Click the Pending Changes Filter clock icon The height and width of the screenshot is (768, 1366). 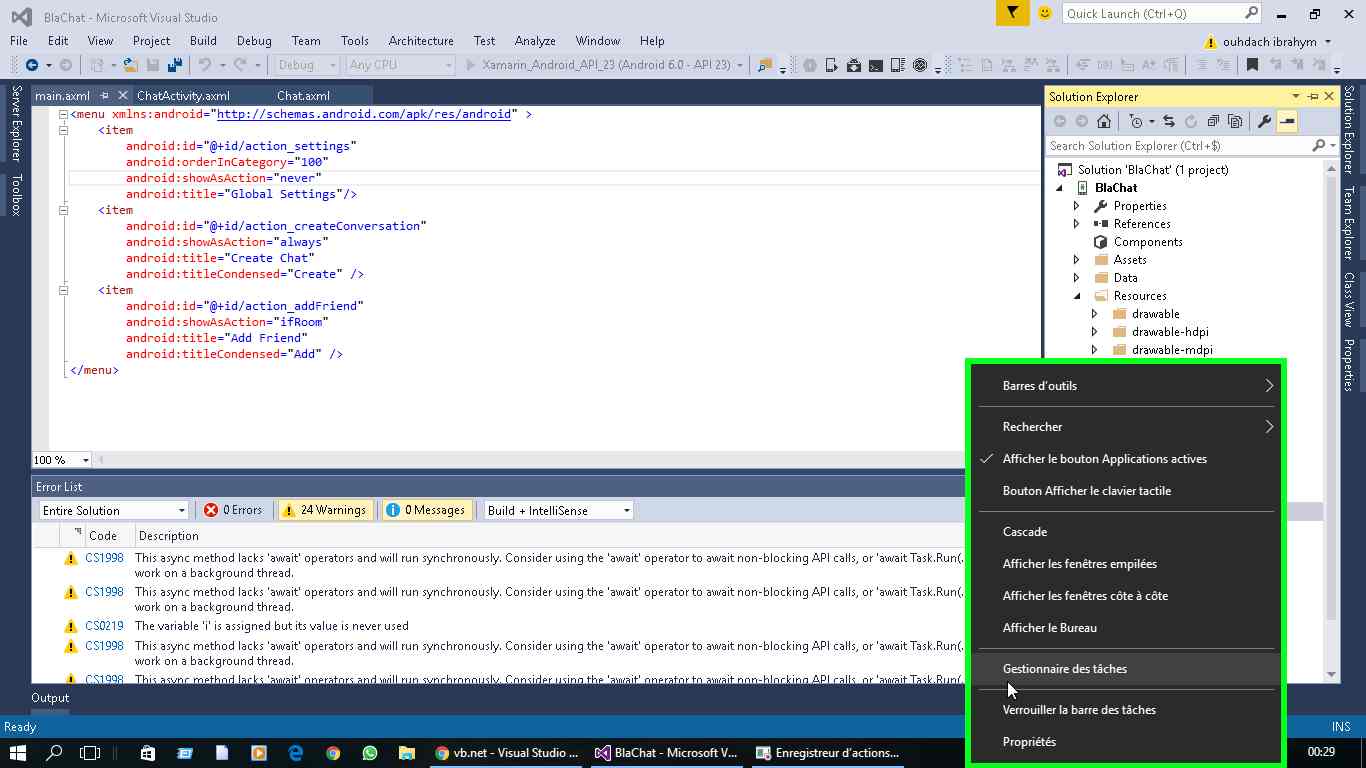click(1136, 121)
